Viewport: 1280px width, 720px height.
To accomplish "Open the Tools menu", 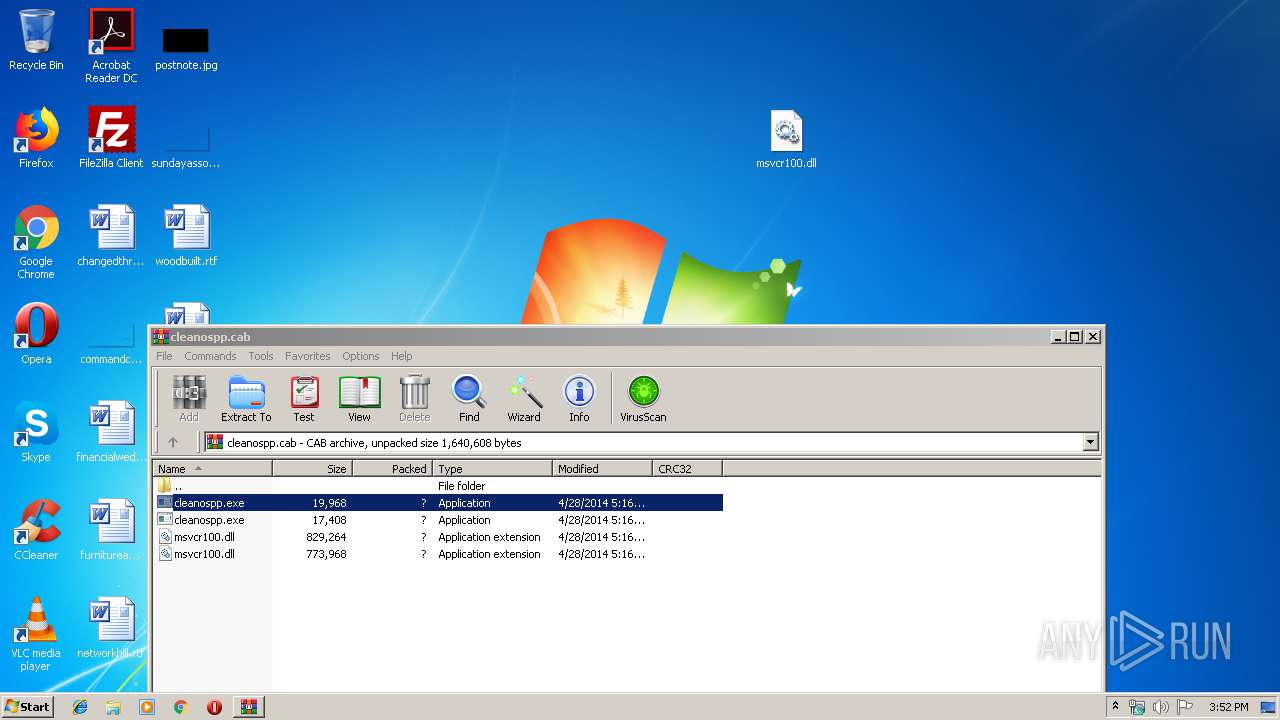I will coord(261,356).
